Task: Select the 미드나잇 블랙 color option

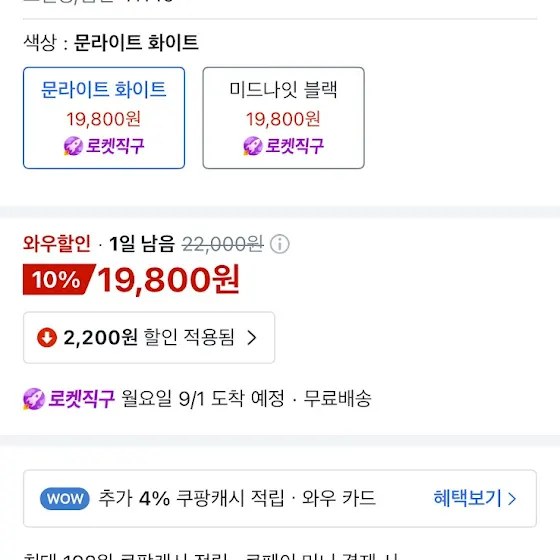Action: [x=284, y=118]
